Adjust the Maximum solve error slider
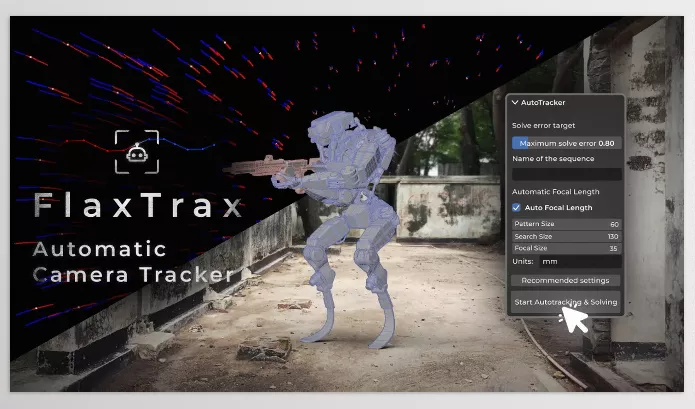695x409 pixels. click(x=566, y=143)
